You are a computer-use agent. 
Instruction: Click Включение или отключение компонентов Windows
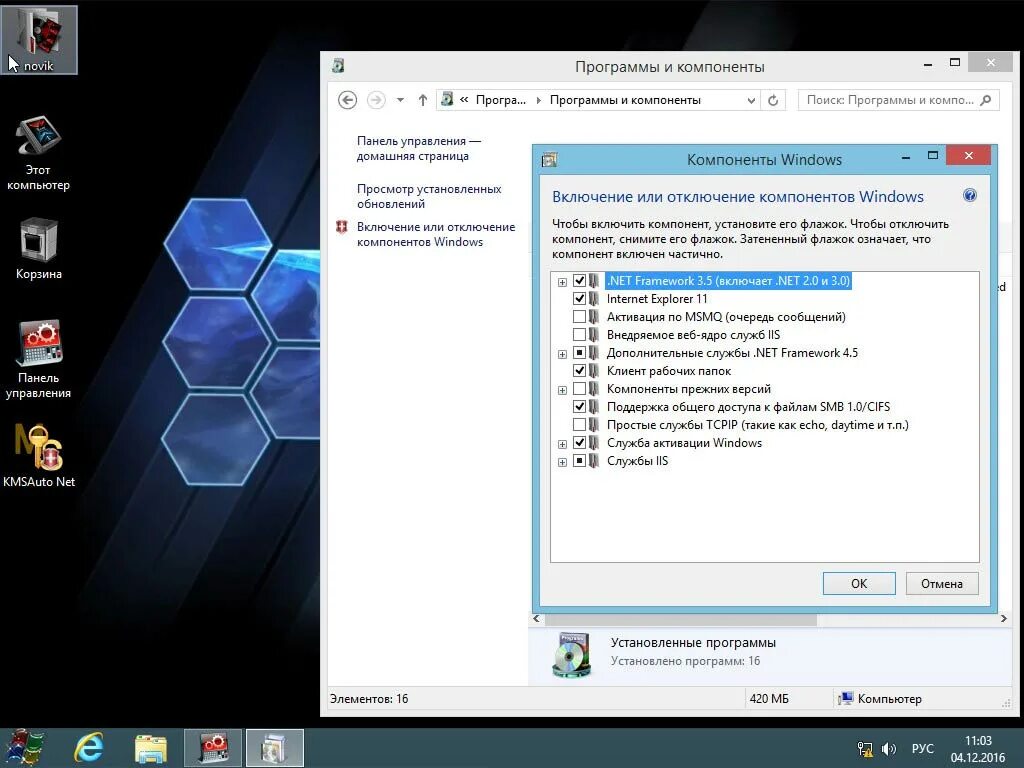[435, 234]
